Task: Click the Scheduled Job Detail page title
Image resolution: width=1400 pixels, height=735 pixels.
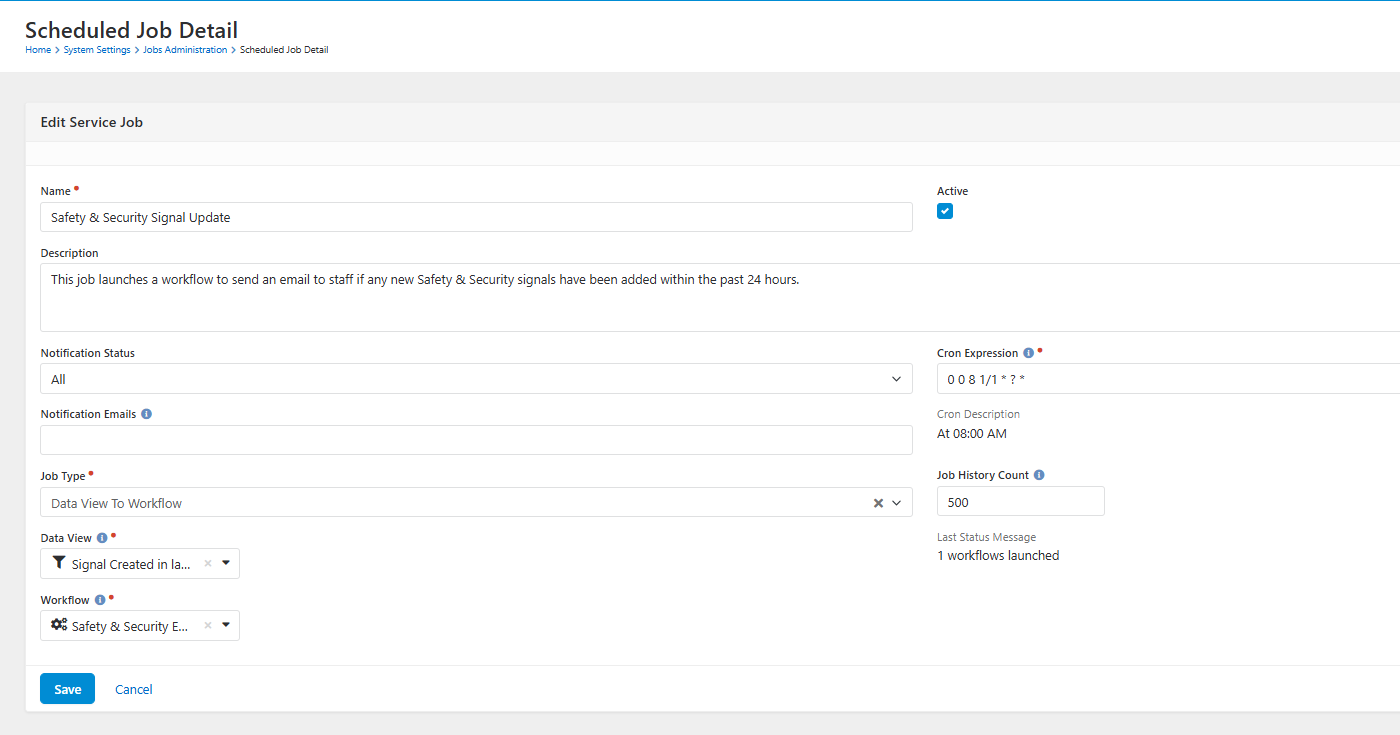Action: click(x=132, y=30)
